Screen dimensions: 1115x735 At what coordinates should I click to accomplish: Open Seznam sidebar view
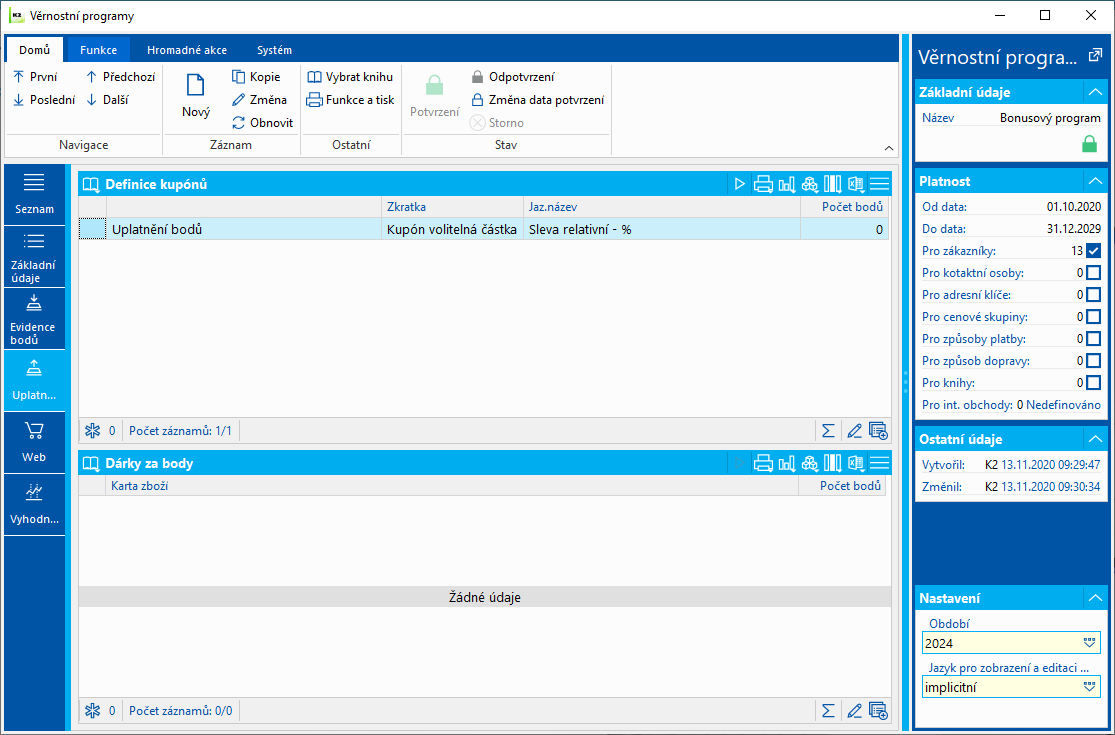(x=34, y=195)
